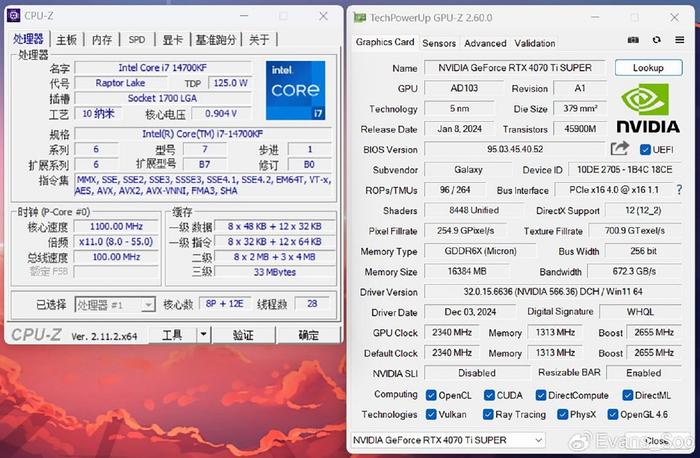Click the TDP value 125.0 W
This screenshot has width=700, height=458.
tap(230, 83)
